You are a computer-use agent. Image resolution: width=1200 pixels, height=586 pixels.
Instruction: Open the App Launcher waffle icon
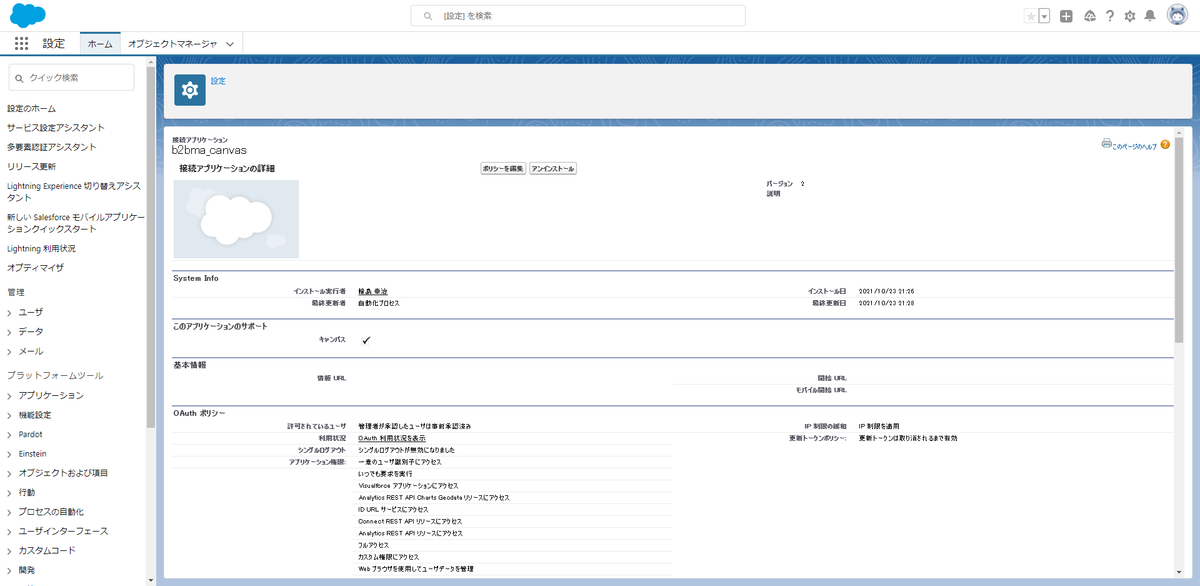20,42
